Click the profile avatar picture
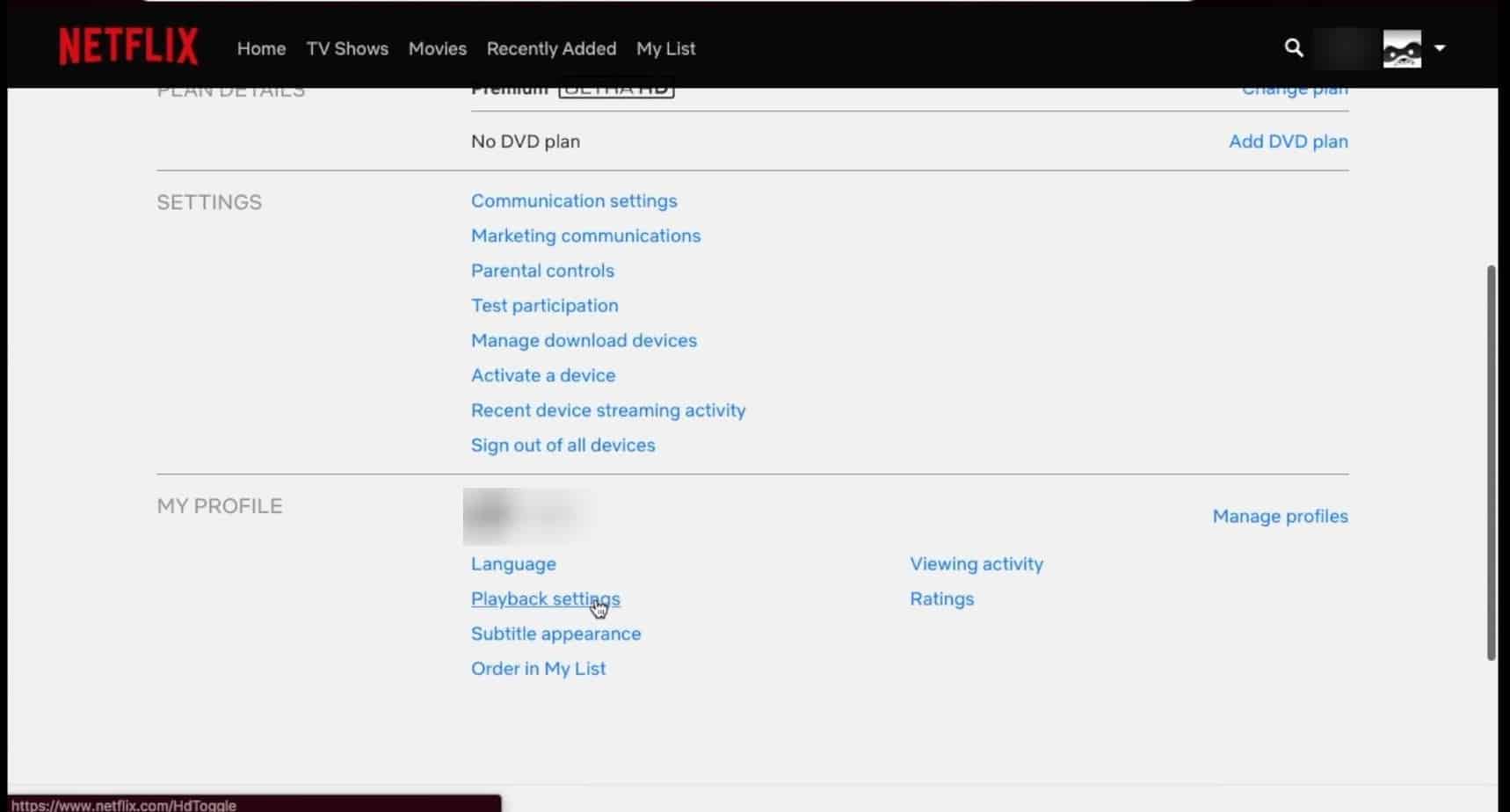Image resolution: width=1510 pixels, height=812 pixels. (x=1402, y=48)
